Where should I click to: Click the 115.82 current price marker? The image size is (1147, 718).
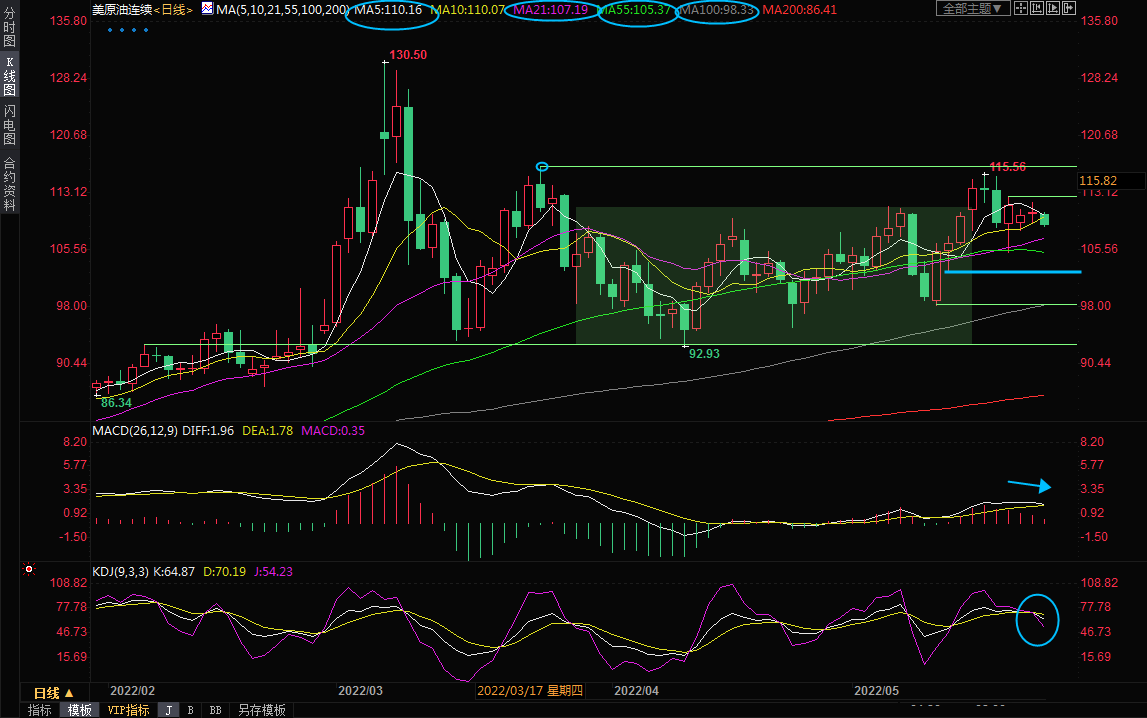tap(1097, 180)
